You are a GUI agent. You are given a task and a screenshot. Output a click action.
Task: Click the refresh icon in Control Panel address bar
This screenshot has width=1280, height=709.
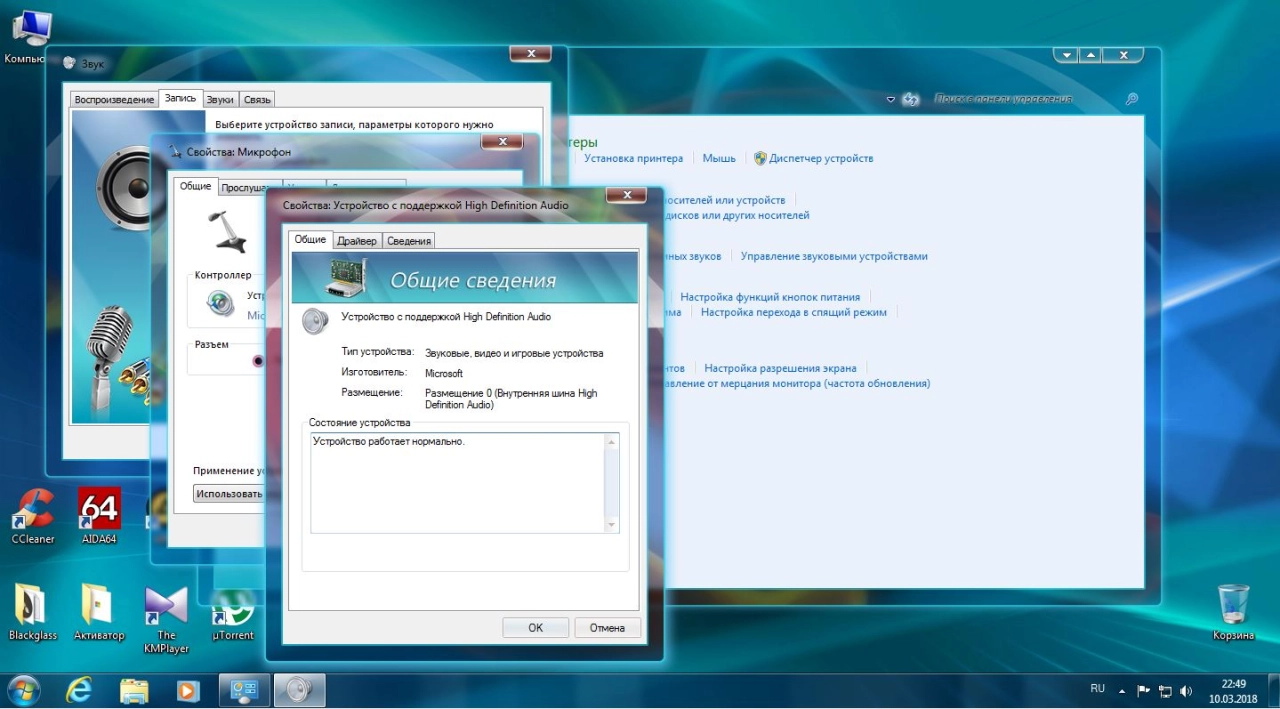point(910,99)
